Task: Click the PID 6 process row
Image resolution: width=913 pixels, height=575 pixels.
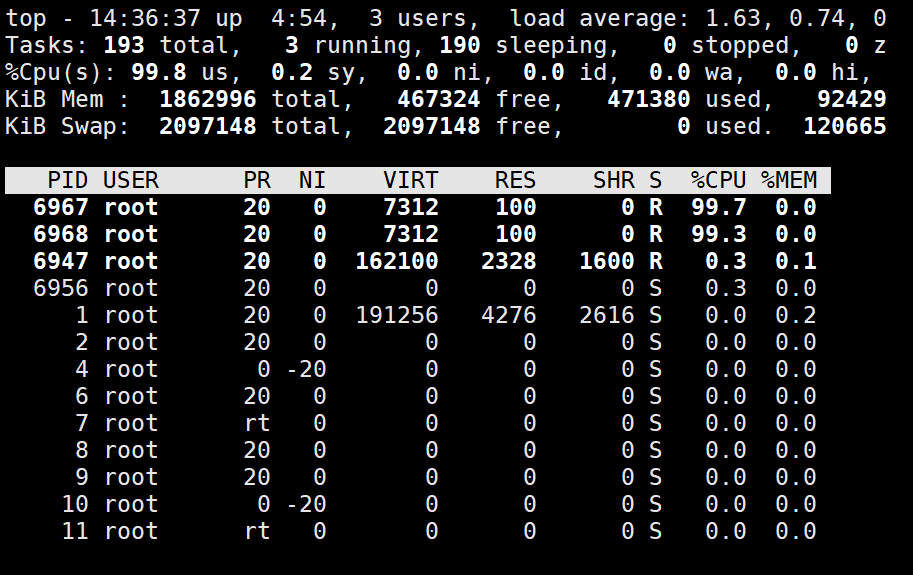Action: tap(417, 396)
